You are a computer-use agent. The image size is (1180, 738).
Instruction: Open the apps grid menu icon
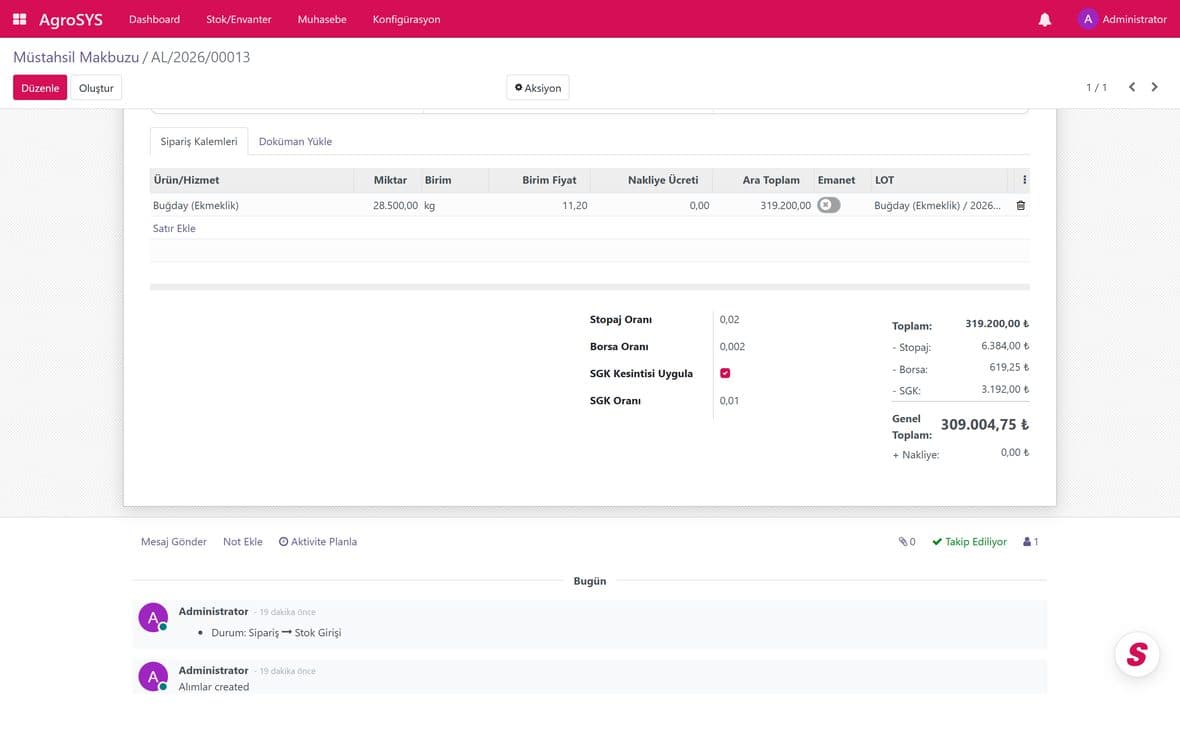(20, 19)
